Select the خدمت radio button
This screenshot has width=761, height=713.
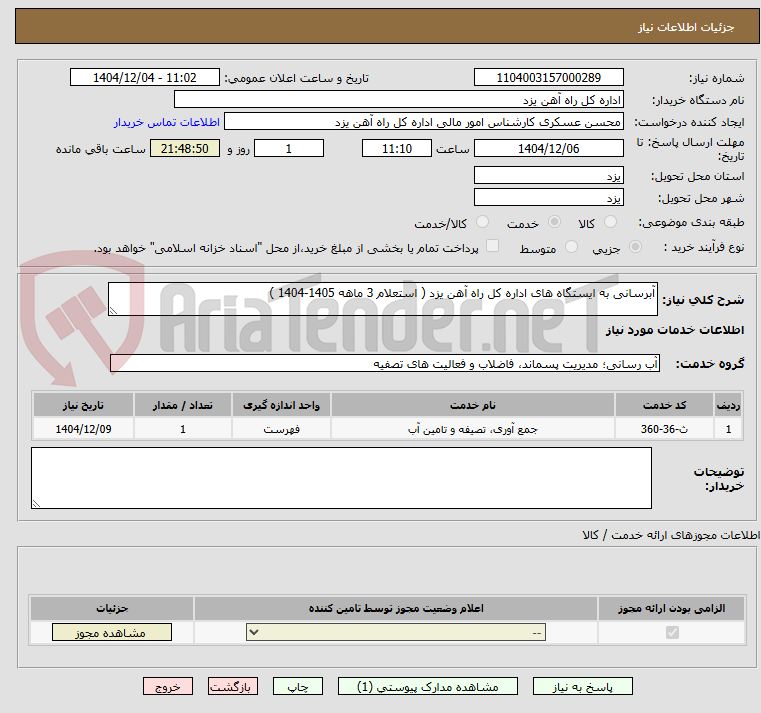click(554, 222)
